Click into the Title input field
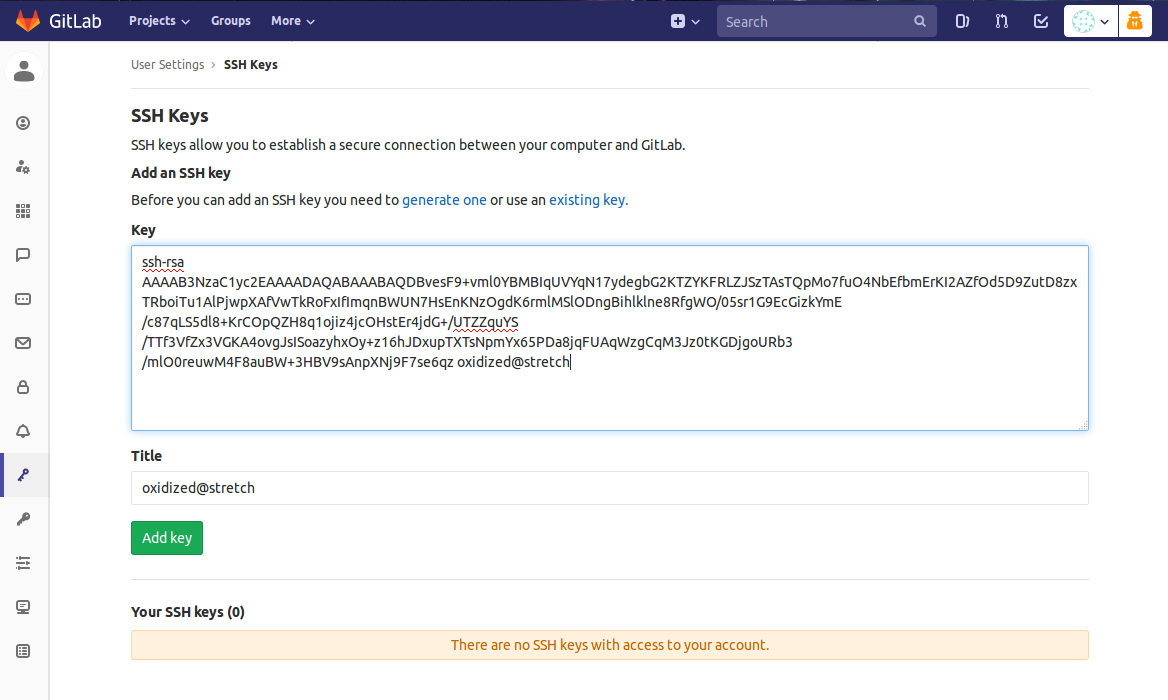Viewport: 1168px width, 700px height. 609,488
